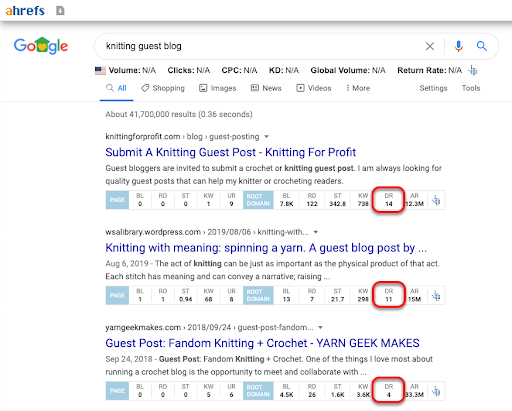
Task: Open Ahrefs chart icon beside Return Rate
Action: [x=473, y=70]
